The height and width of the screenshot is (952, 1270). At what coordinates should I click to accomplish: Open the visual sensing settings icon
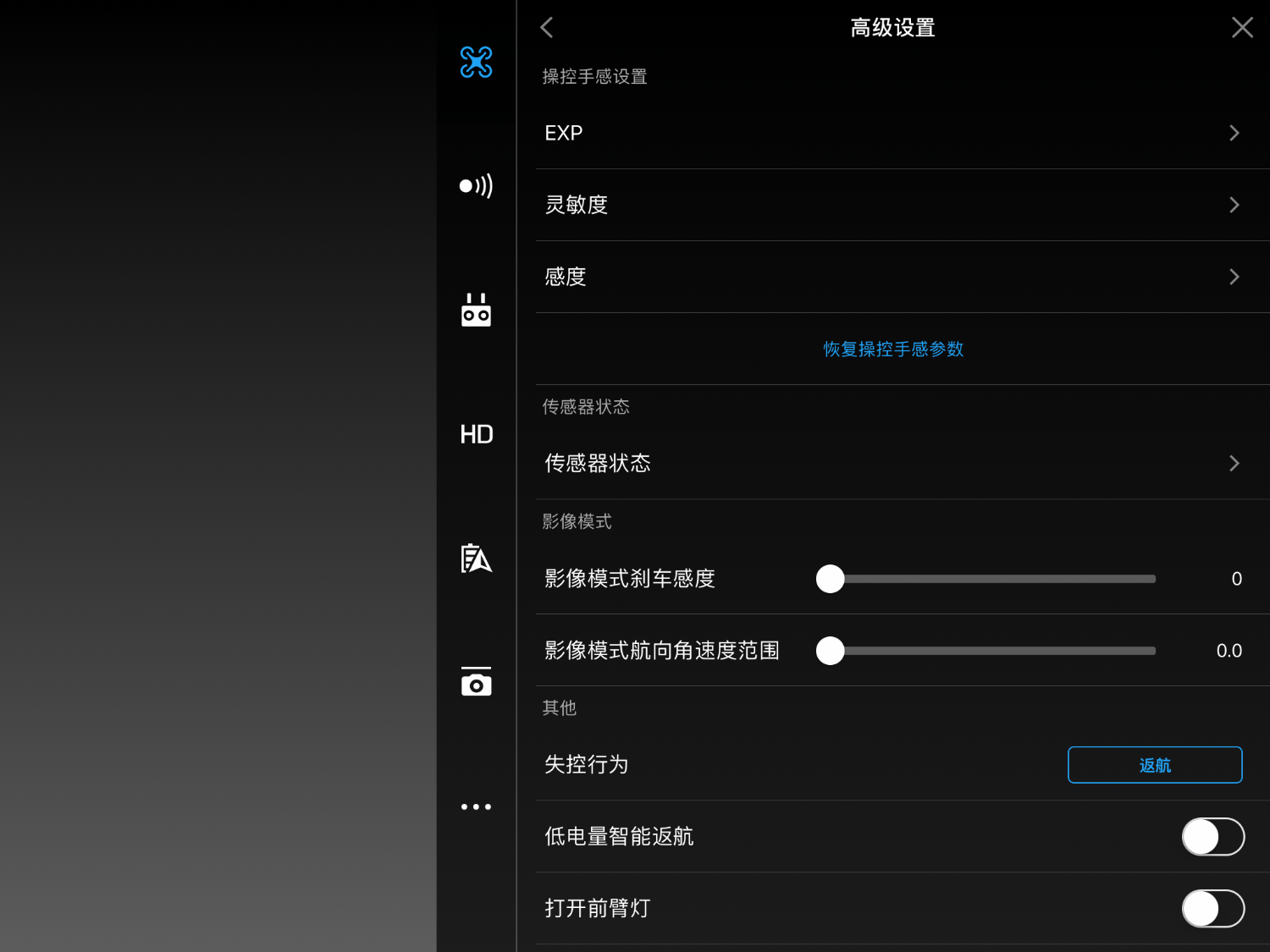[x=476, y=185]
